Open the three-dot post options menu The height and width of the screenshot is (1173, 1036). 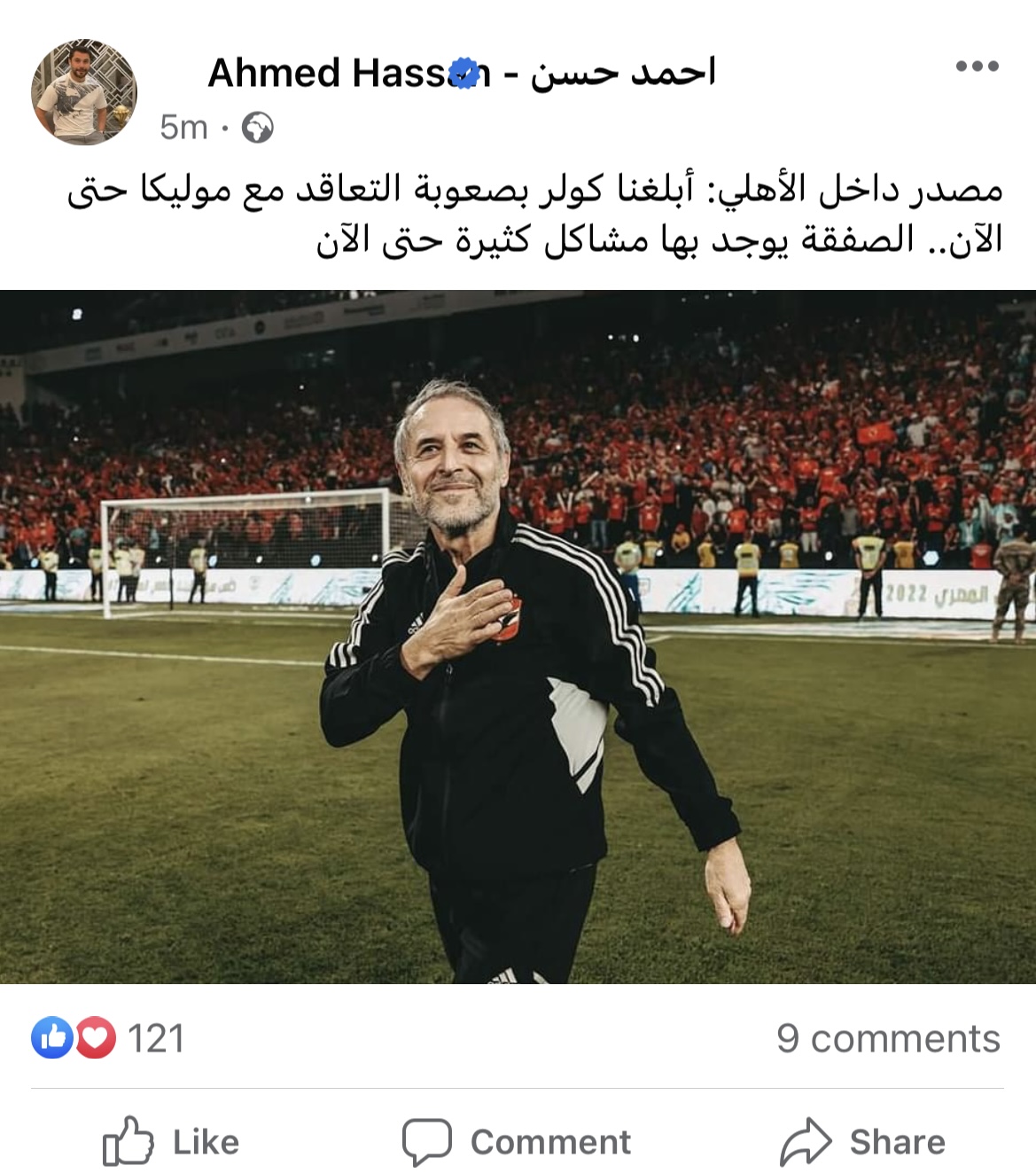click(978, 66)
